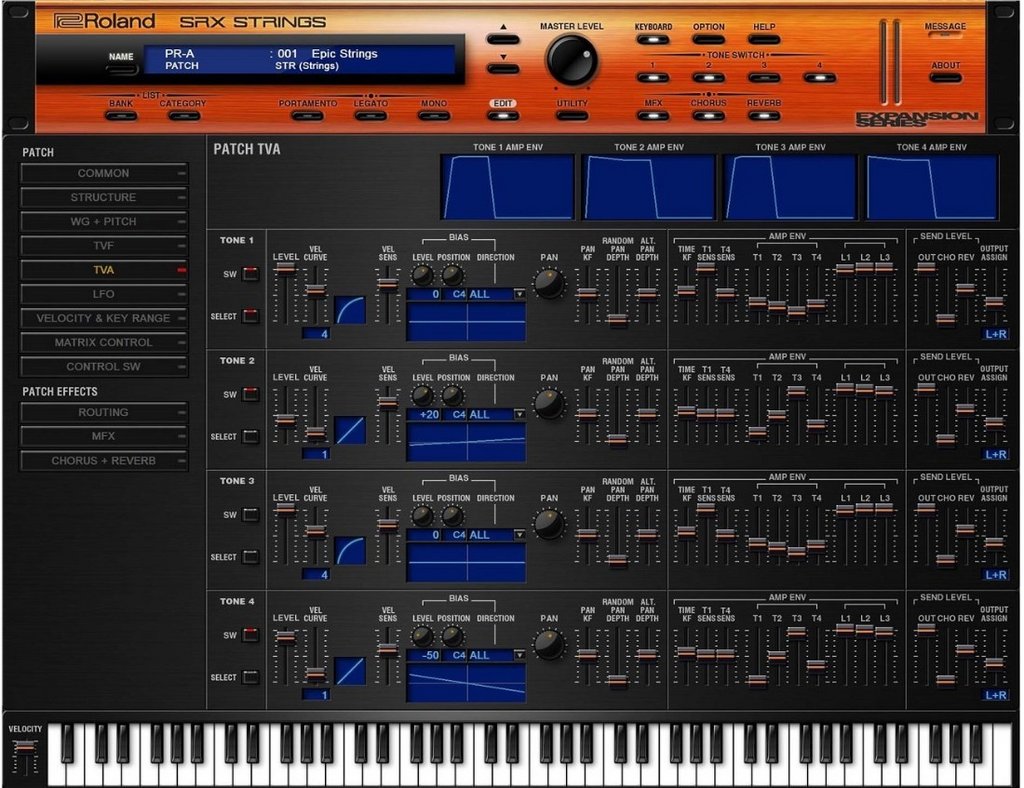Click Tone 1 bias graph display
The width and height of the screenshot is (1024, 788).
pyautogui.click(x=466, y=321)
